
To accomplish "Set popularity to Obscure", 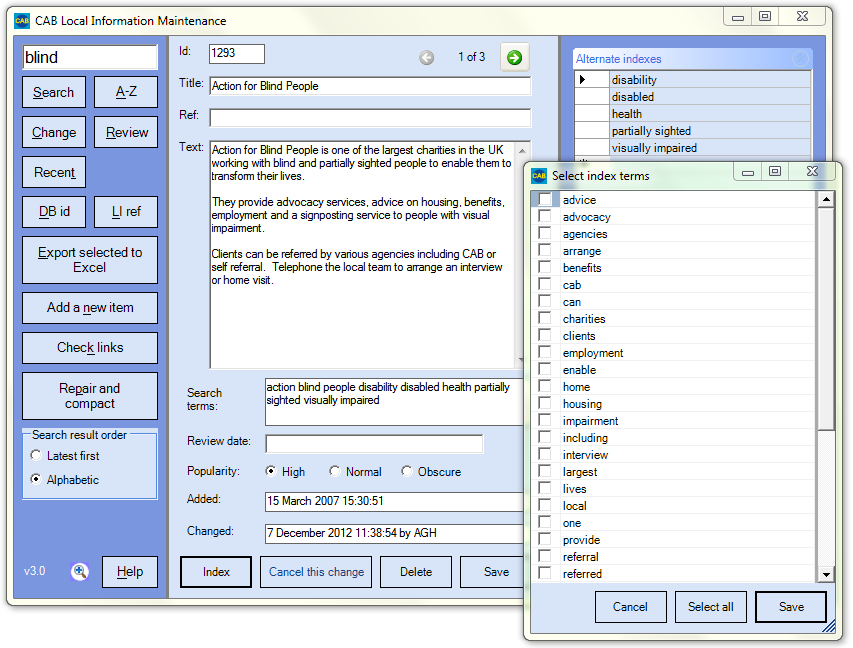I will tap(406, 471).
